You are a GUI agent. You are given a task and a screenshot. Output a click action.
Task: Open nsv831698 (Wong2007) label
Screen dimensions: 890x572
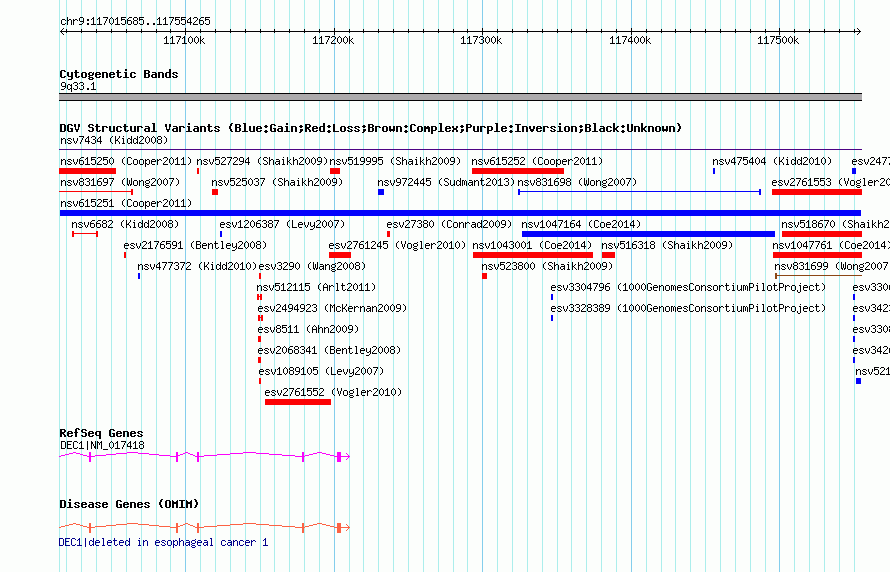pyautogui.click(x=577, y=182)
